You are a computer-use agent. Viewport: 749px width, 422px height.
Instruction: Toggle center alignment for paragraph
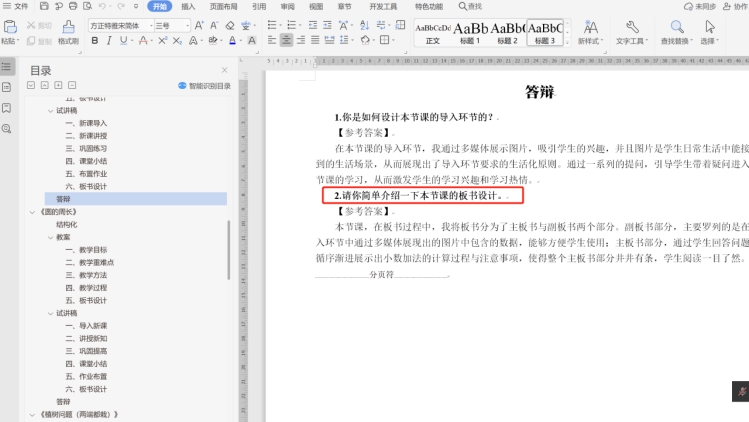click(x=287, y=41)
